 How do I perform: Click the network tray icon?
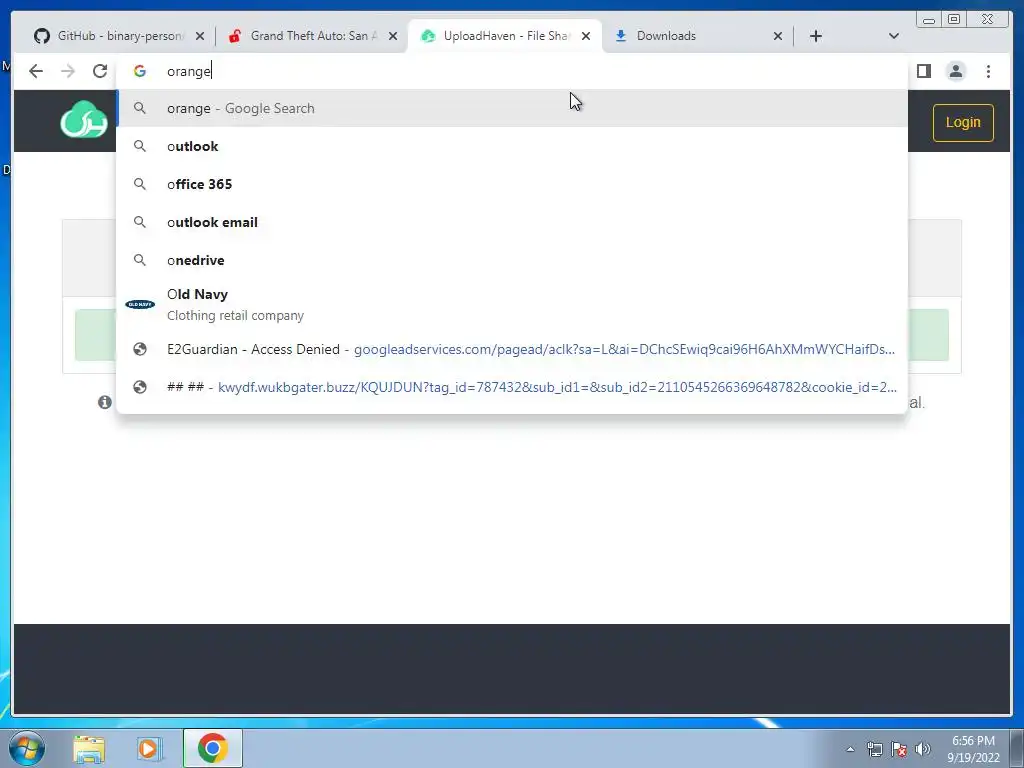click(x=874, y=749)
